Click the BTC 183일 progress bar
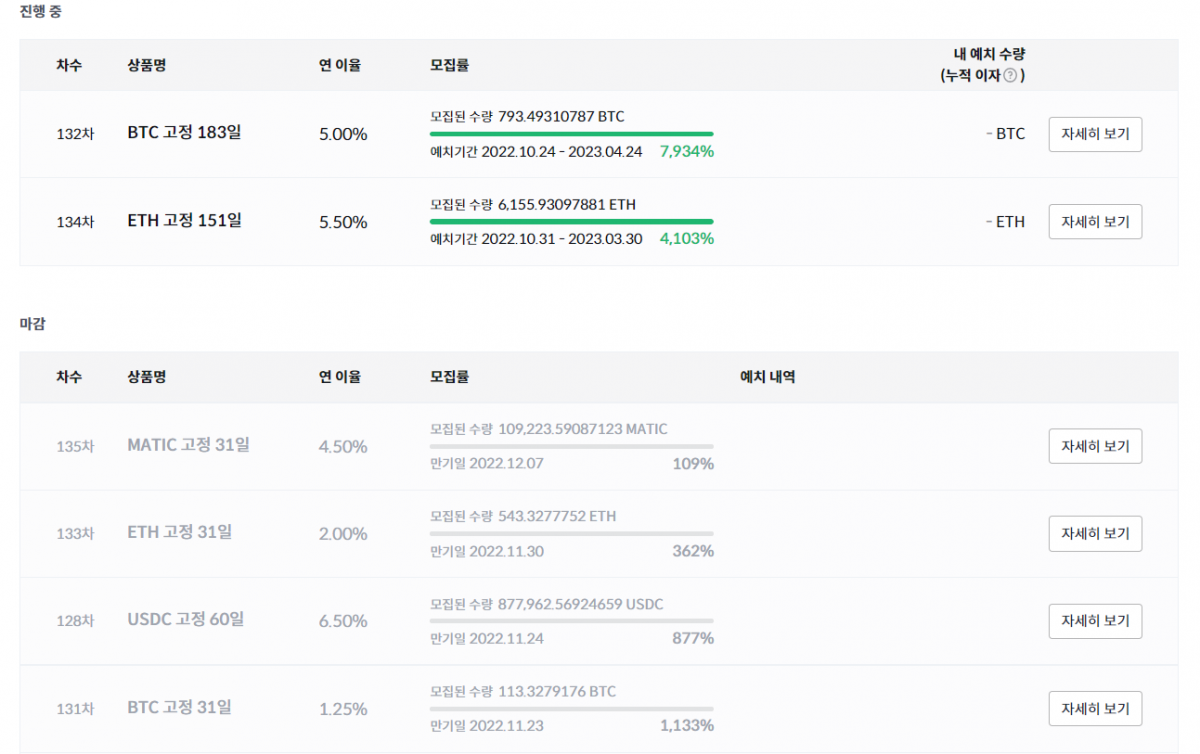 tap(571, 132)
